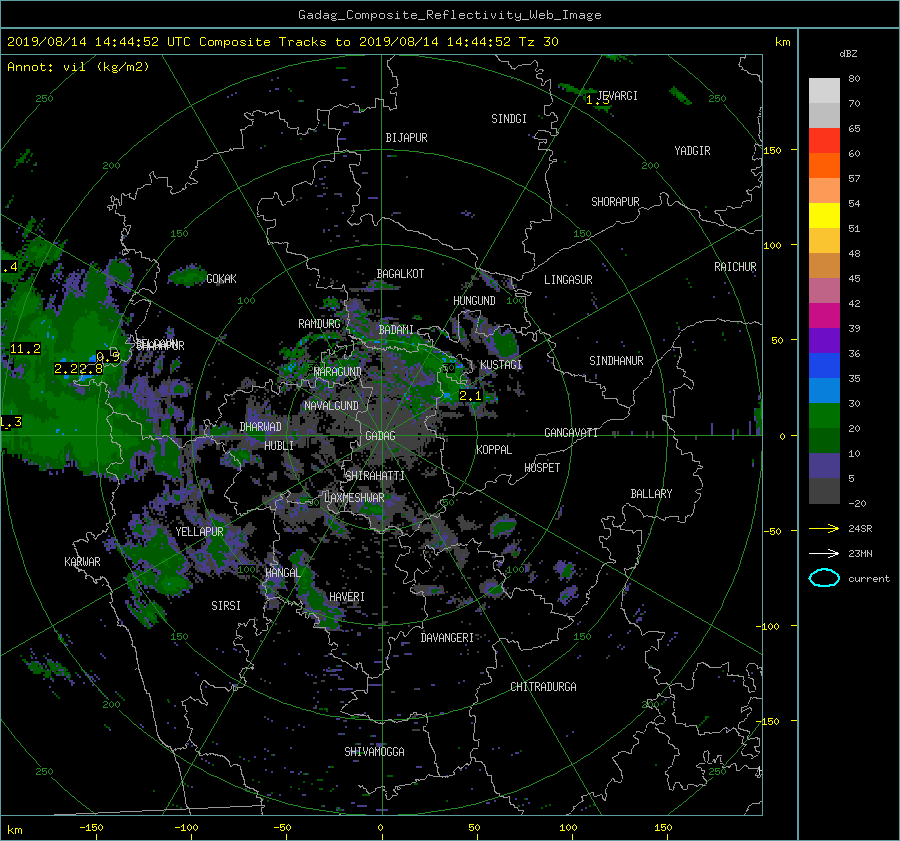Click the BADAMI town label
This screenshot has height=841, width=900.
[x=396, y=330]
